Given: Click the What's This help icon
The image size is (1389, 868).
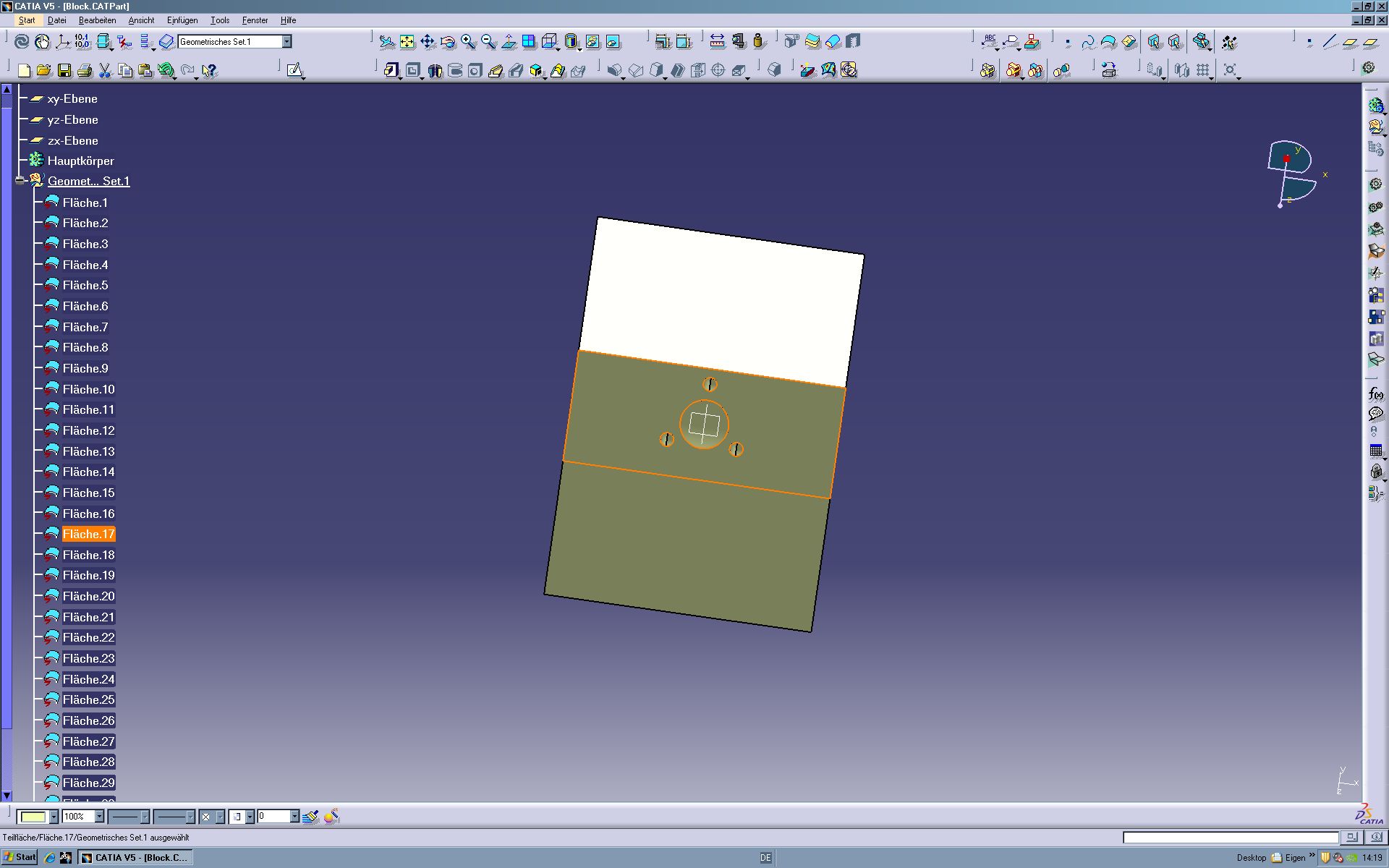Looking at the screenshot, I should pyautogui.click(x=209, y=70).
